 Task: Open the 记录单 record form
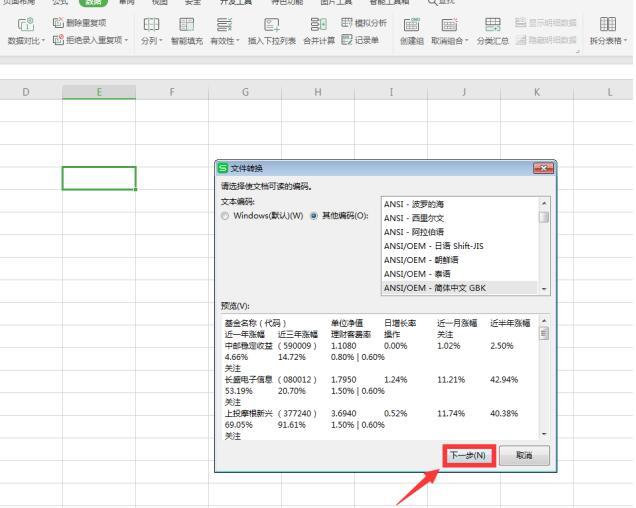pyautogui.click(x=360, y=40)
